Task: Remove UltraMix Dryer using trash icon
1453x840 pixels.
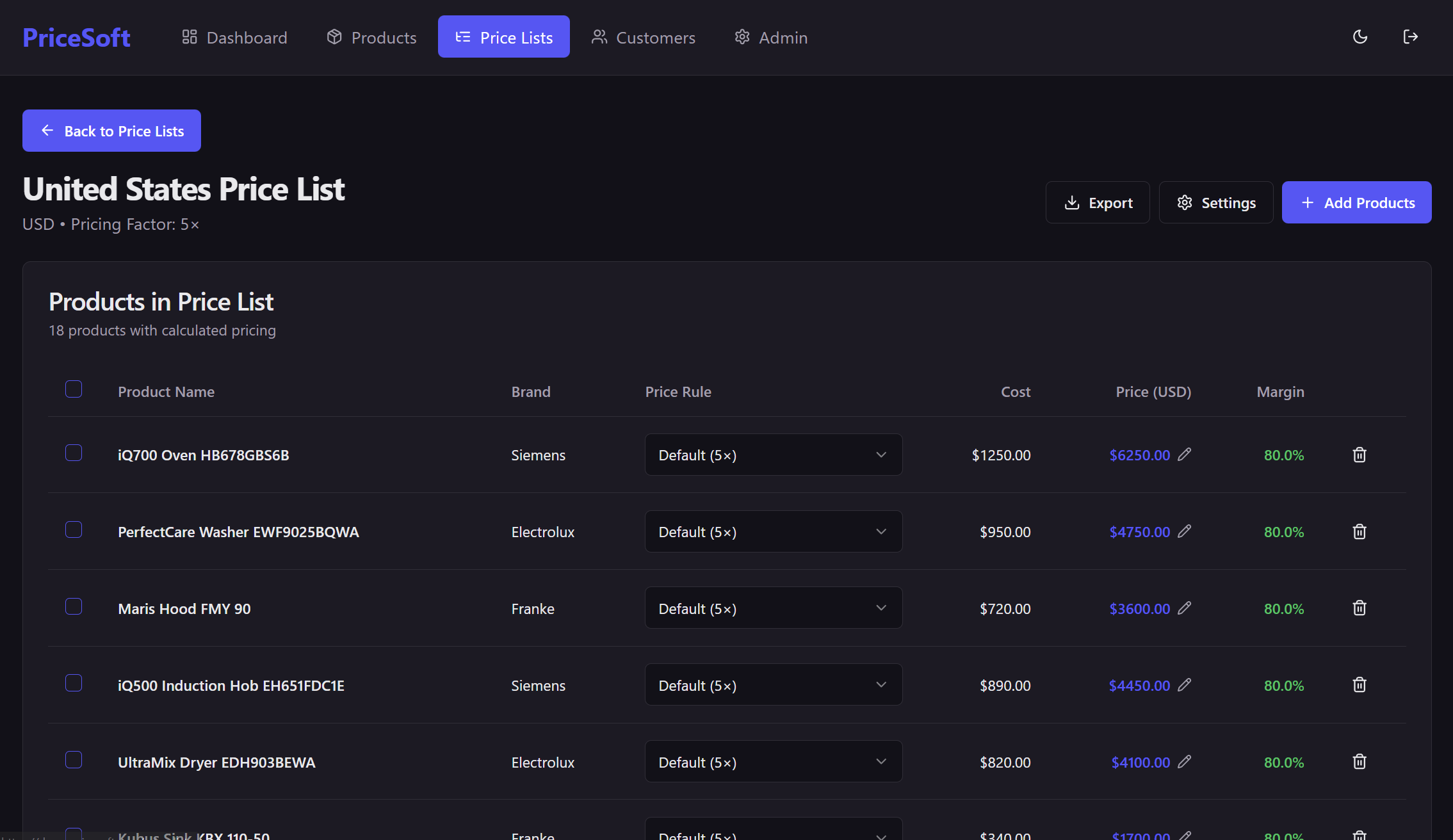Action: tap(1359, 762)
